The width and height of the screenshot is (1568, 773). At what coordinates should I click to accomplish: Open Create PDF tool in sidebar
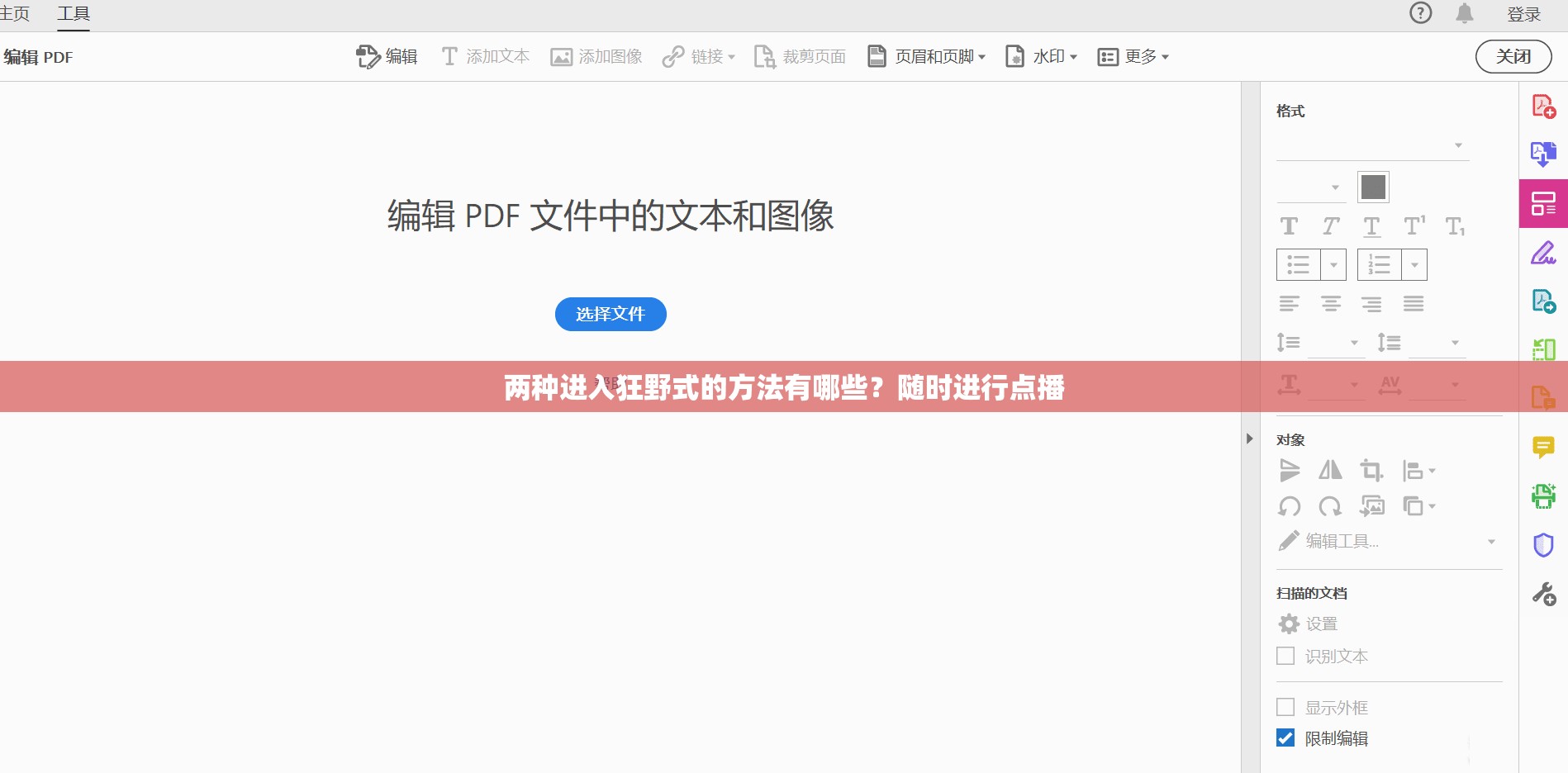coord(1543,107)
